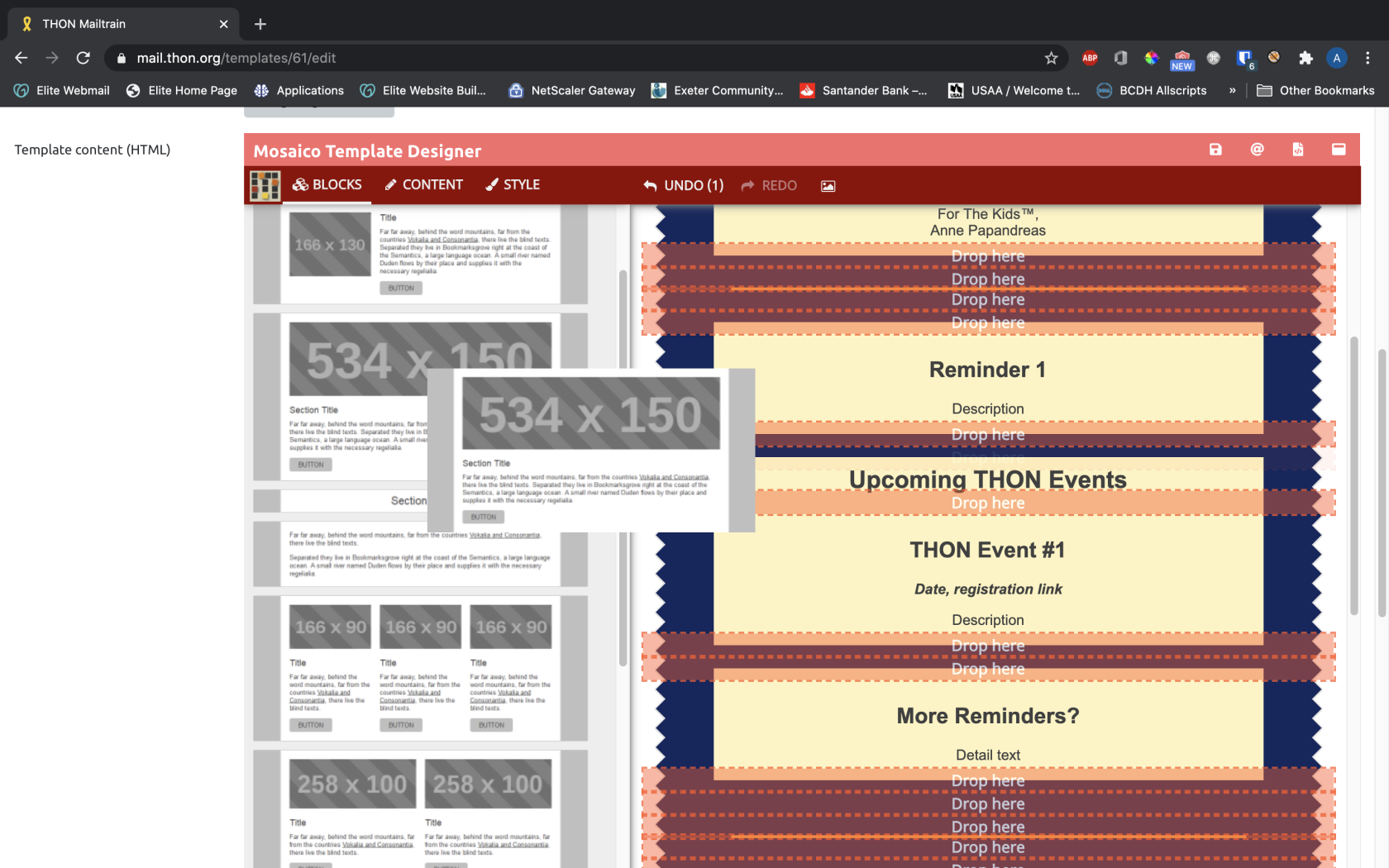Viewport: 1389px width, 868px height.
Task: Open Elite Website Builder bookmark
Action: point(422,91)
